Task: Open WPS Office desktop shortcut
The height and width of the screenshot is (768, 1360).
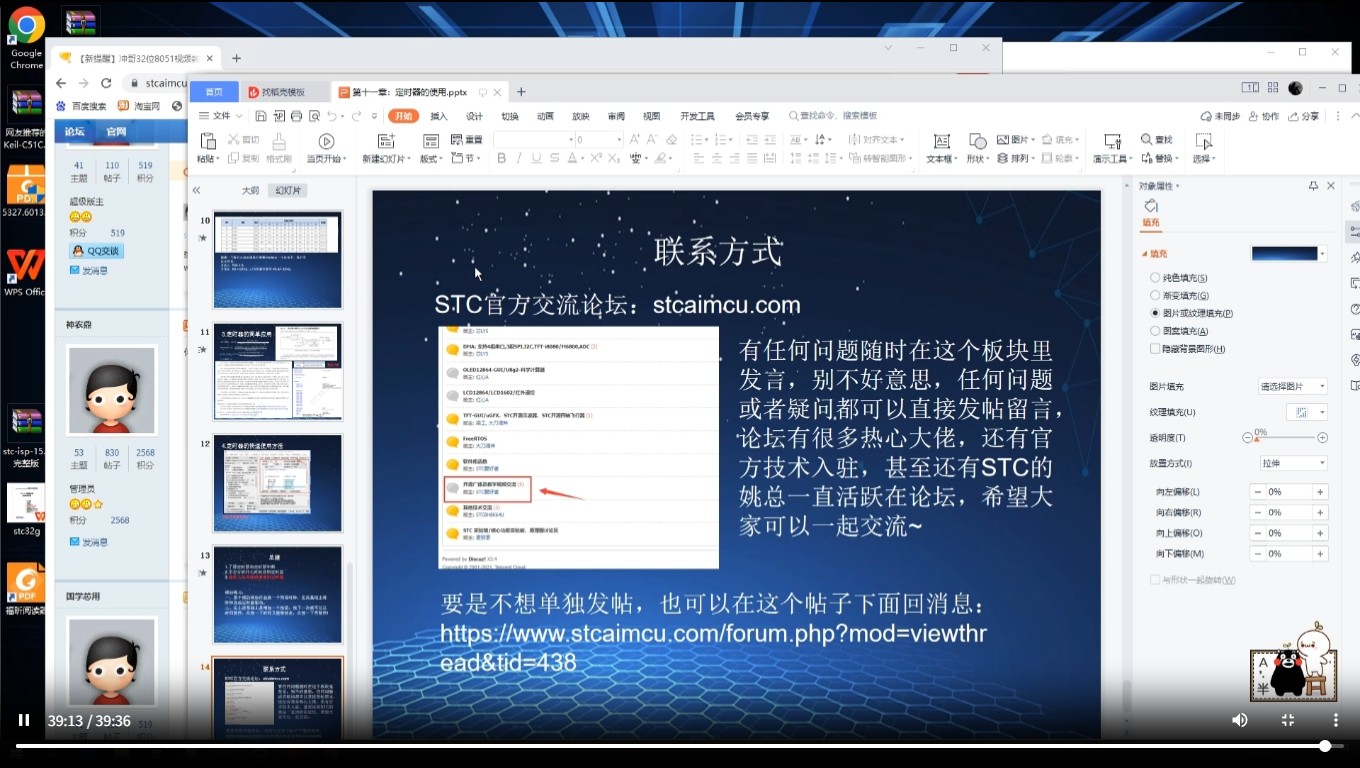Action: [x=25, y=274]
